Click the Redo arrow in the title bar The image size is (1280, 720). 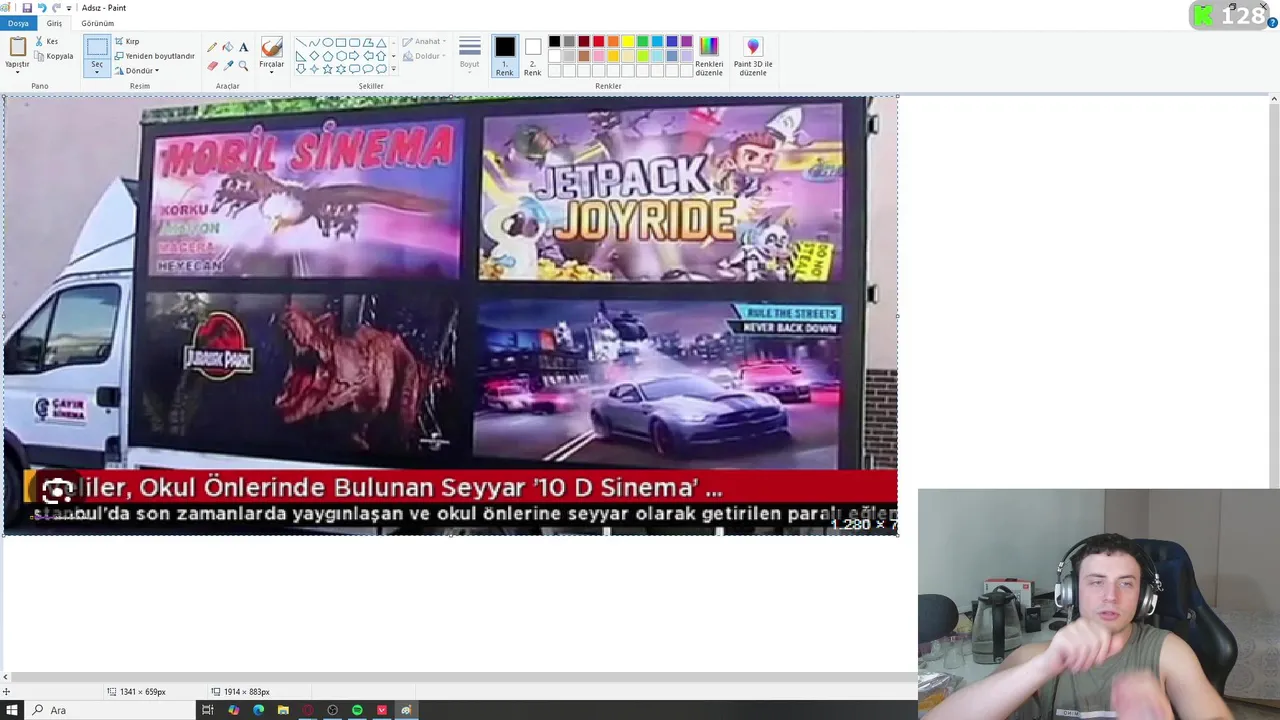point(56,8)
